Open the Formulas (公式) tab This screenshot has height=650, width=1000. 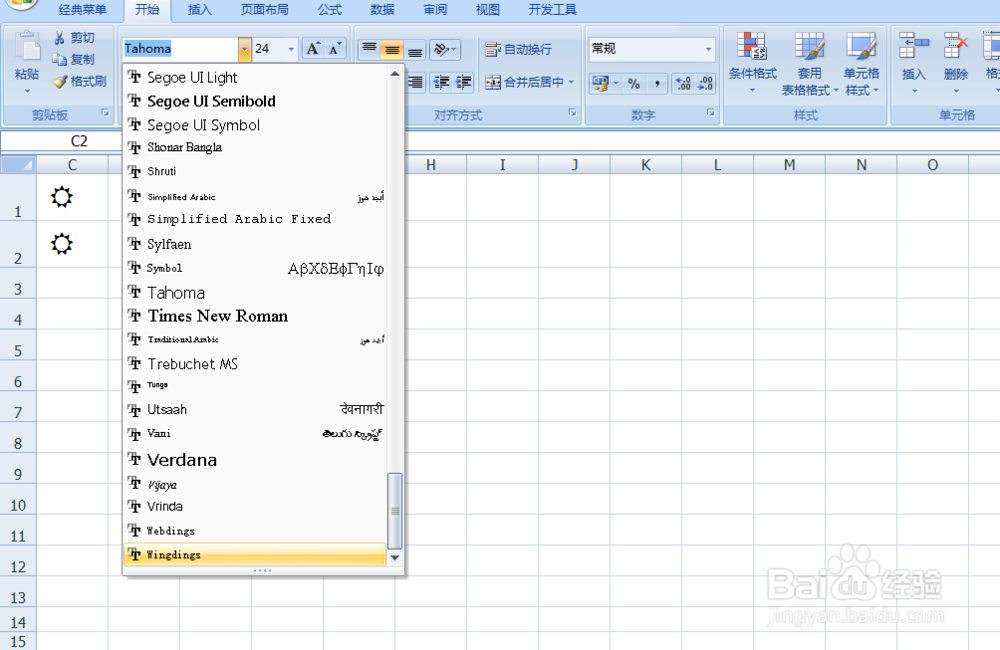330,10
